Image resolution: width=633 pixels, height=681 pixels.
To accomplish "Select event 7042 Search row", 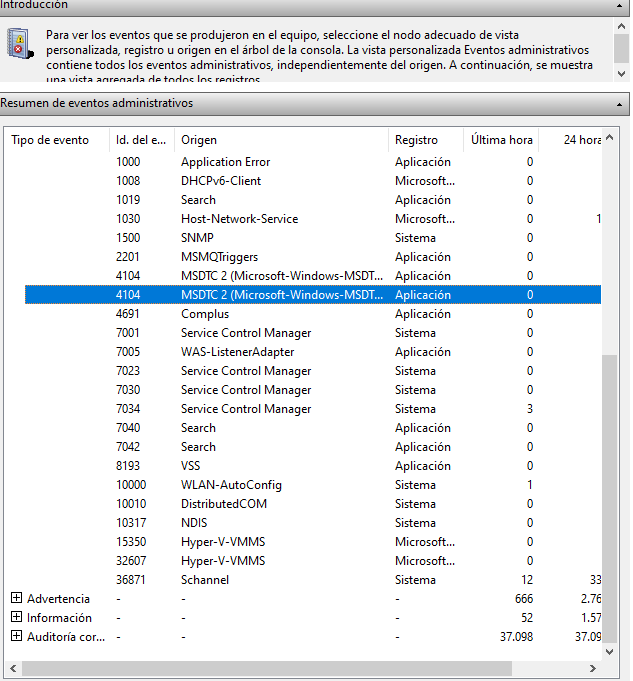I will click(313, 447).
